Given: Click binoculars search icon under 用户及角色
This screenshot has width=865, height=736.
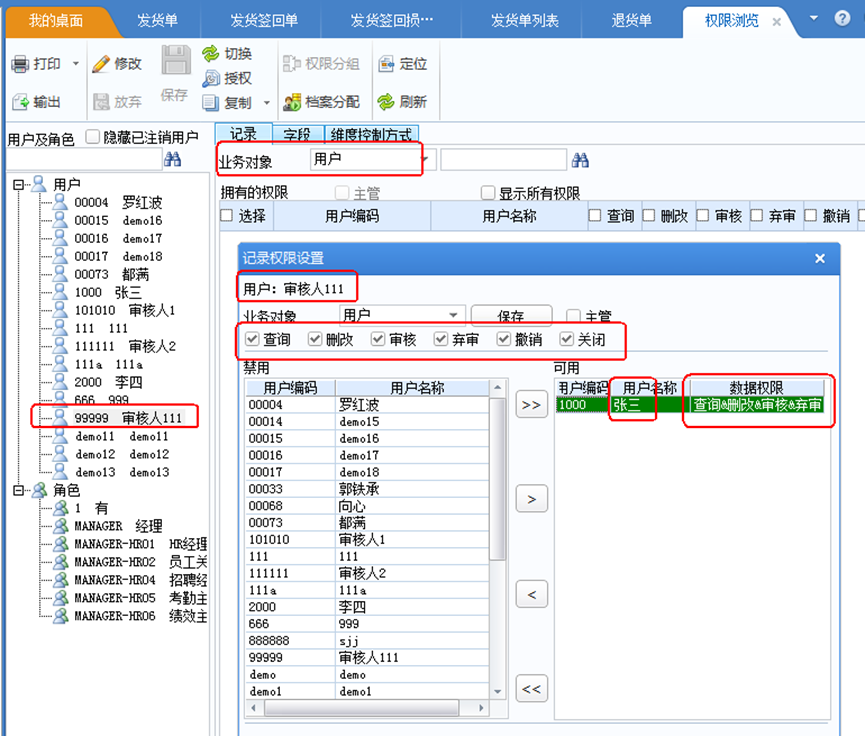Looking at the screenshot, I should (173, 159).
